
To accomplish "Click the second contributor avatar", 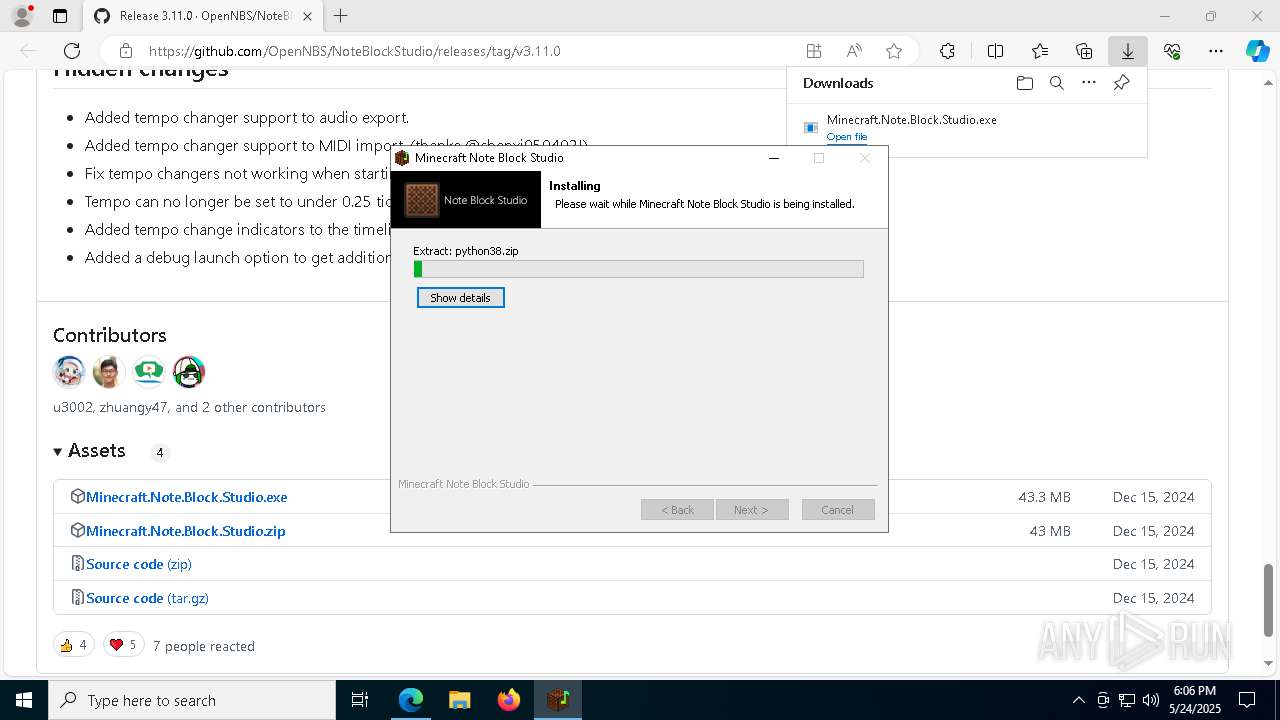I will tap(109, 372).
